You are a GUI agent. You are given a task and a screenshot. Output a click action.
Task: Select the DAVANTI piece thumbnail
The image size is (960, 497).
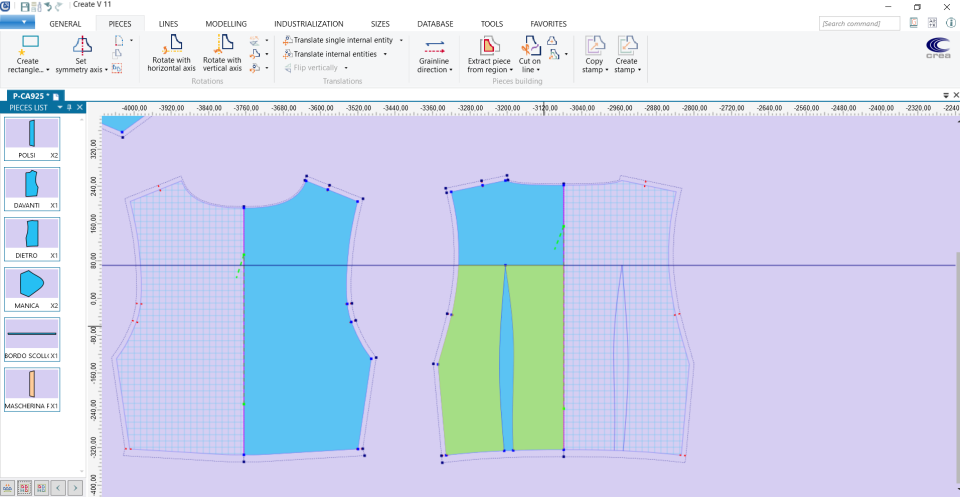pyautogui.click(x=32, y=188)
